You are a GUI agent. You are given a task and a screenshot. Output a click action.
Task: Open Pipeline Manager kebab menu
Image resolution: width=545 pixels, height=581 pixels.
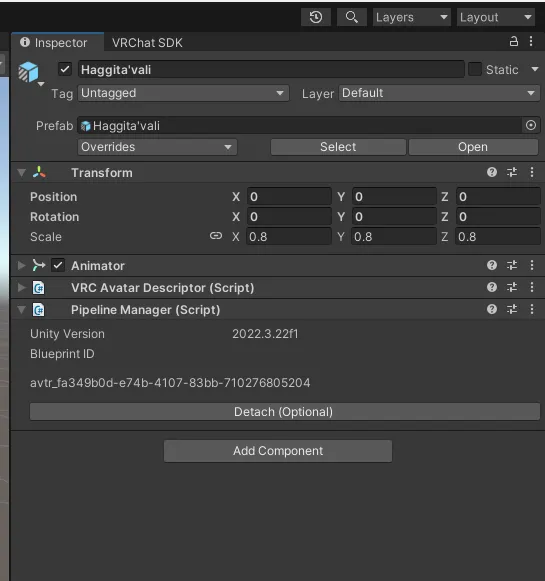532,309
